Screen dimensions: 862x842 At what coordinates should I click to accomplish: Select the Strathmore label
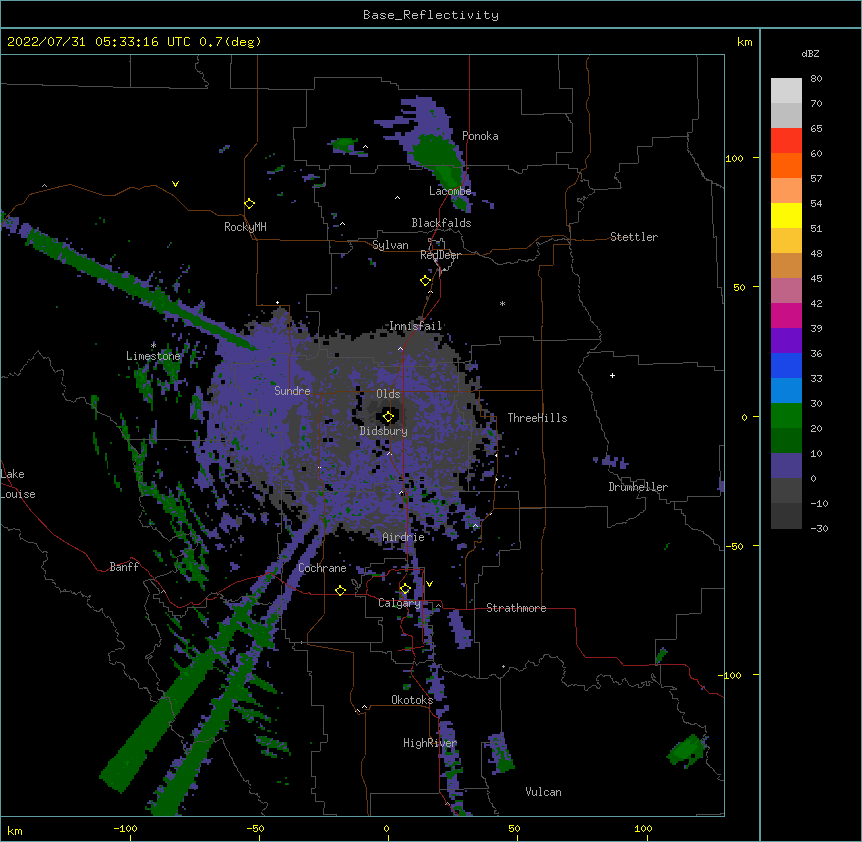(516, 608)
